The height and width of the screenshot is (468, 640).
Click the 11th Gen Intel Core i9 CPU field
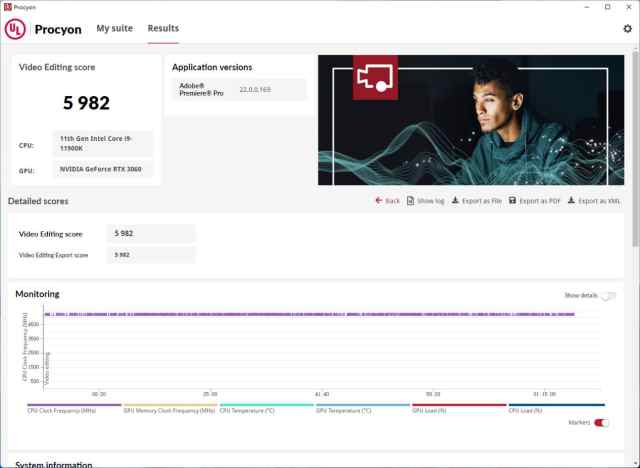(x=103, y=144)
